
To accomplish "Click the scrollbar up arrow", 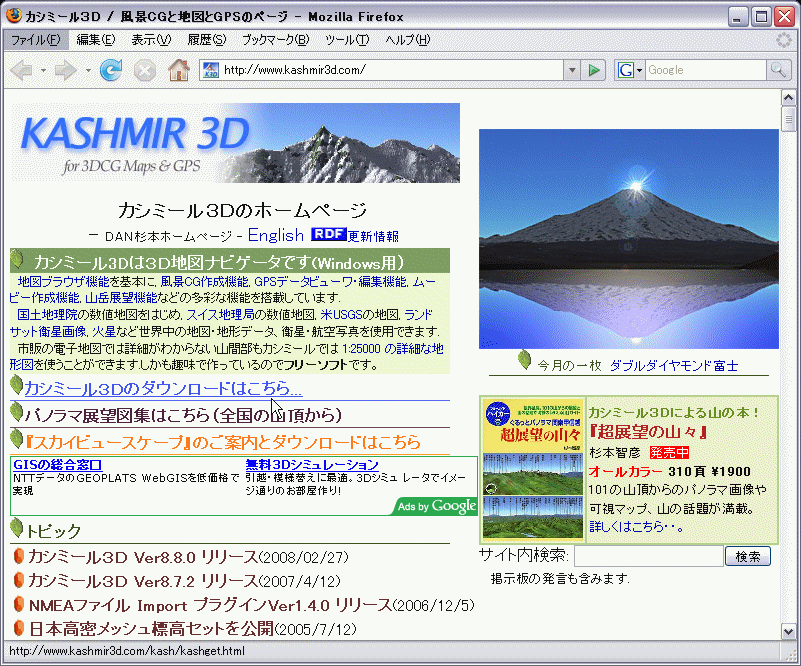I will (x=788, y=97).
